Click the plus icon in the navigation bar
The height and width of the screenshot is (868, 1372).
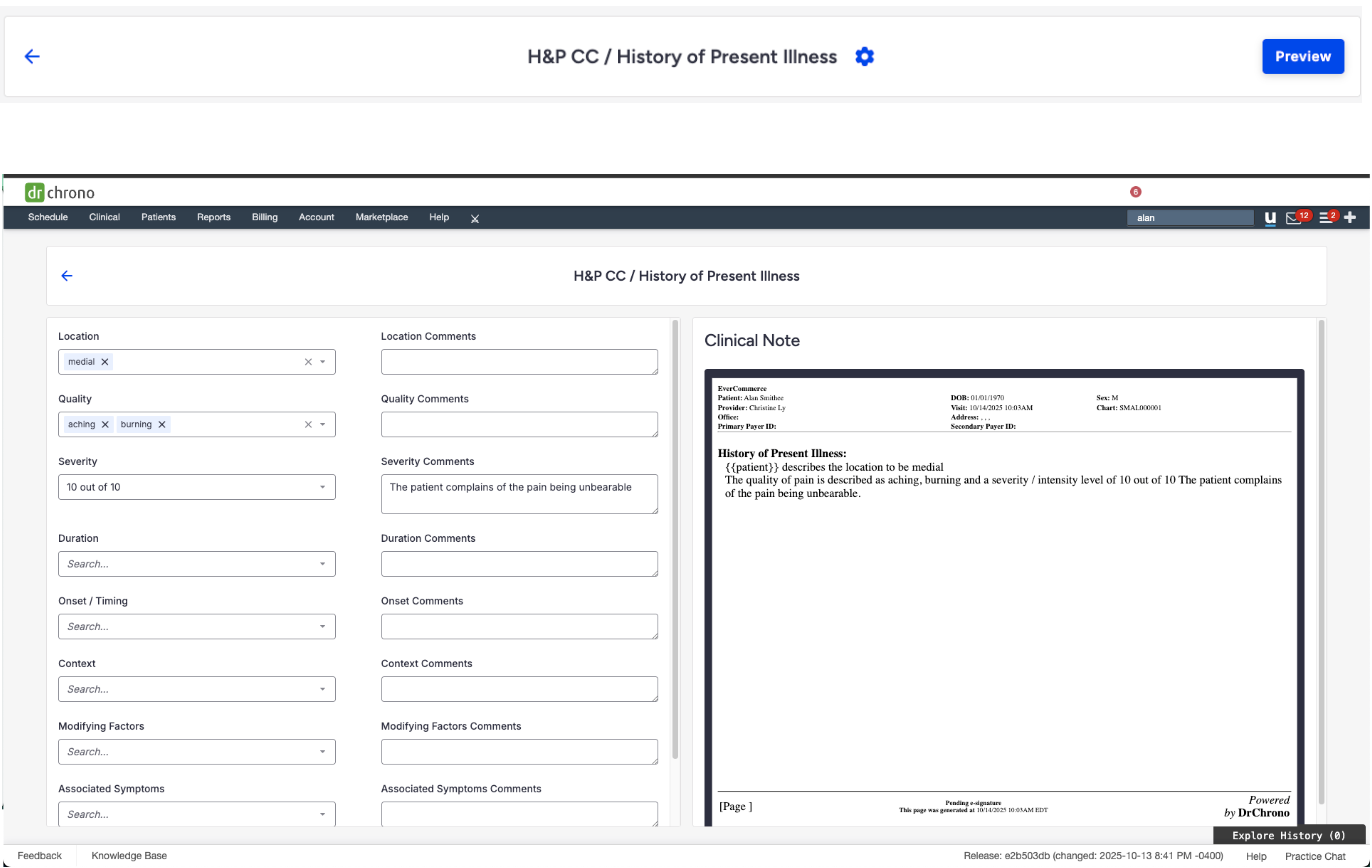tap(1350, 217)
